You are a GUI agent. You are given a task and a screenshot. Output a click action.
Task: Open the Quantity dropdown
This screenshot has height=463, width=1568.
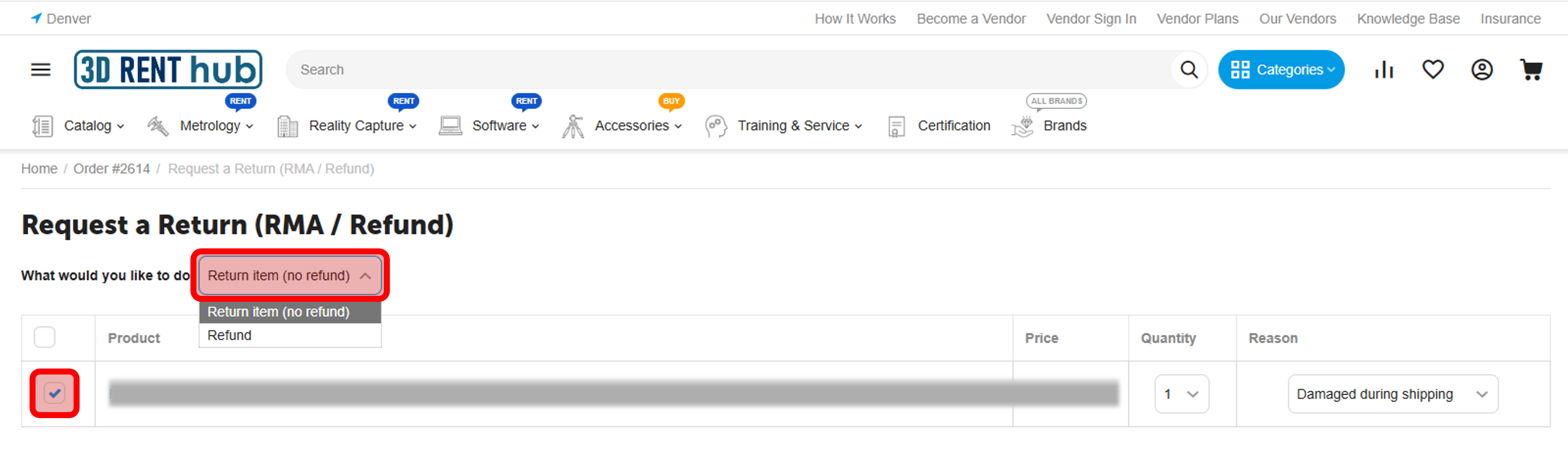[1181, 394]
